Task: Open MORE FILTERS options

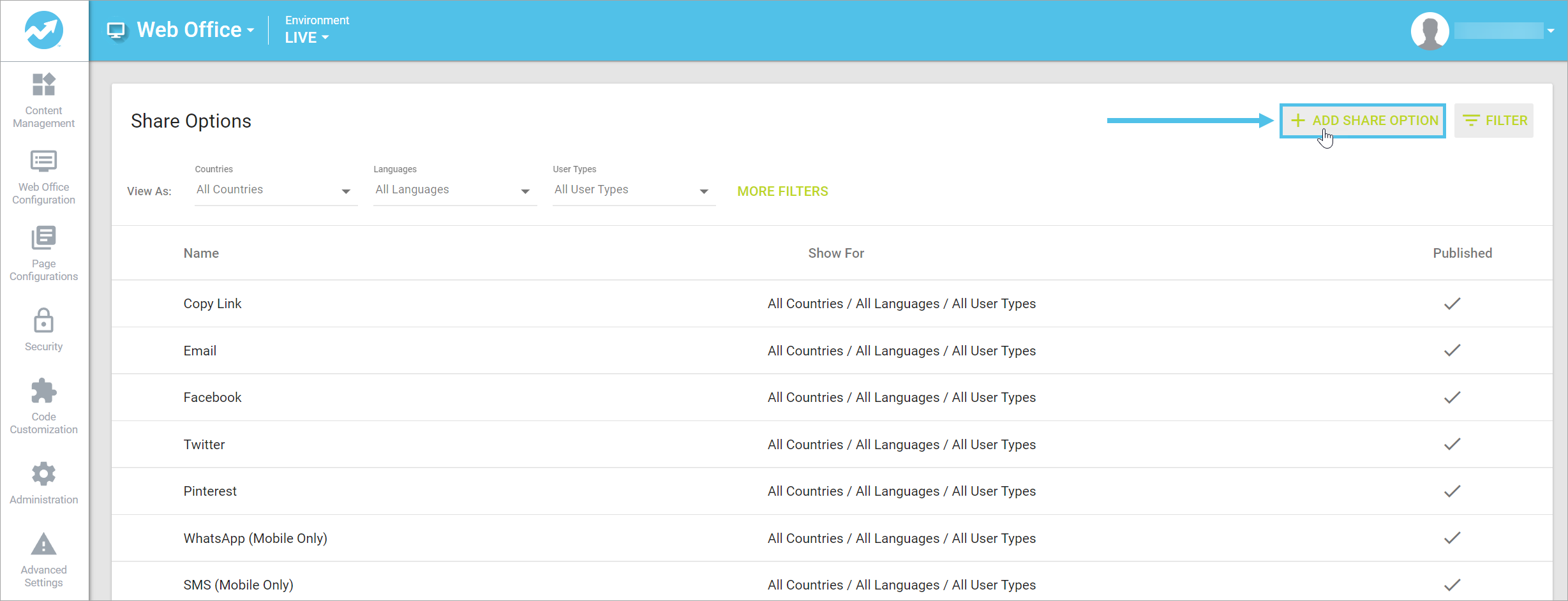Action: click(782, 191)
